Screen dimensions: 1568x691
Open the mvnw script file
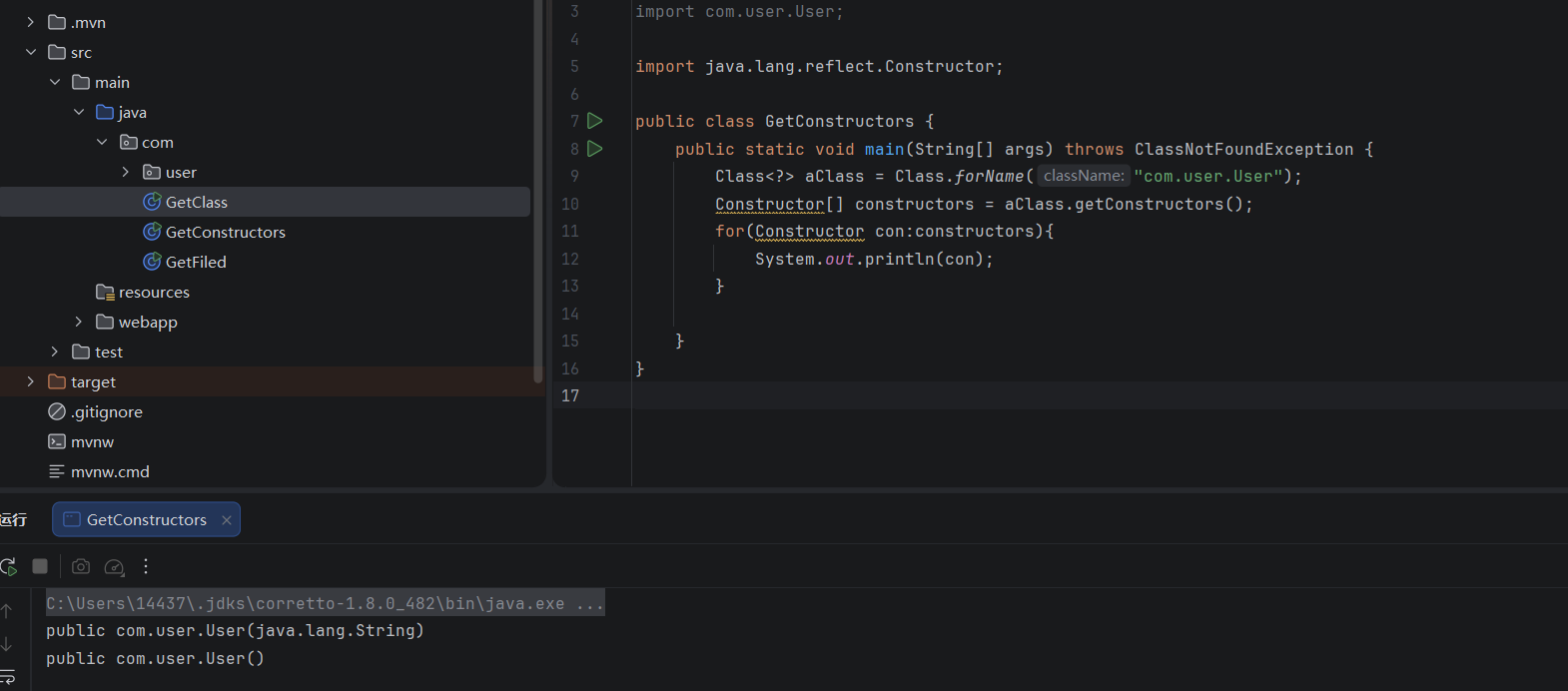pos(93,441)
